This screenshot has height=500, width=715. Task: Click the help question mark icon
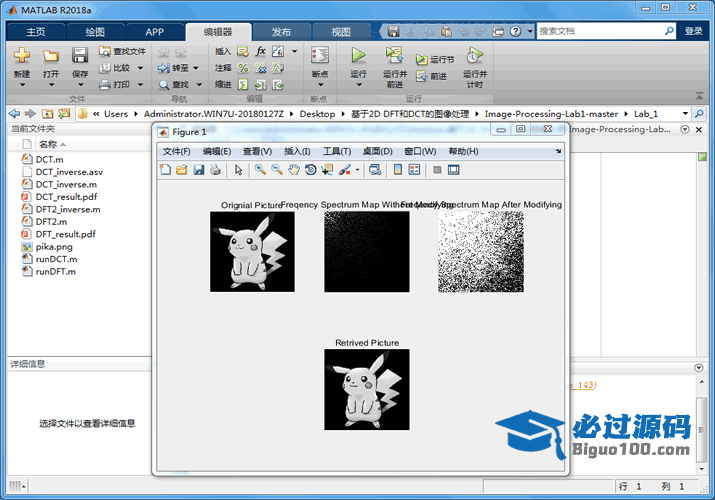(515, 31)
